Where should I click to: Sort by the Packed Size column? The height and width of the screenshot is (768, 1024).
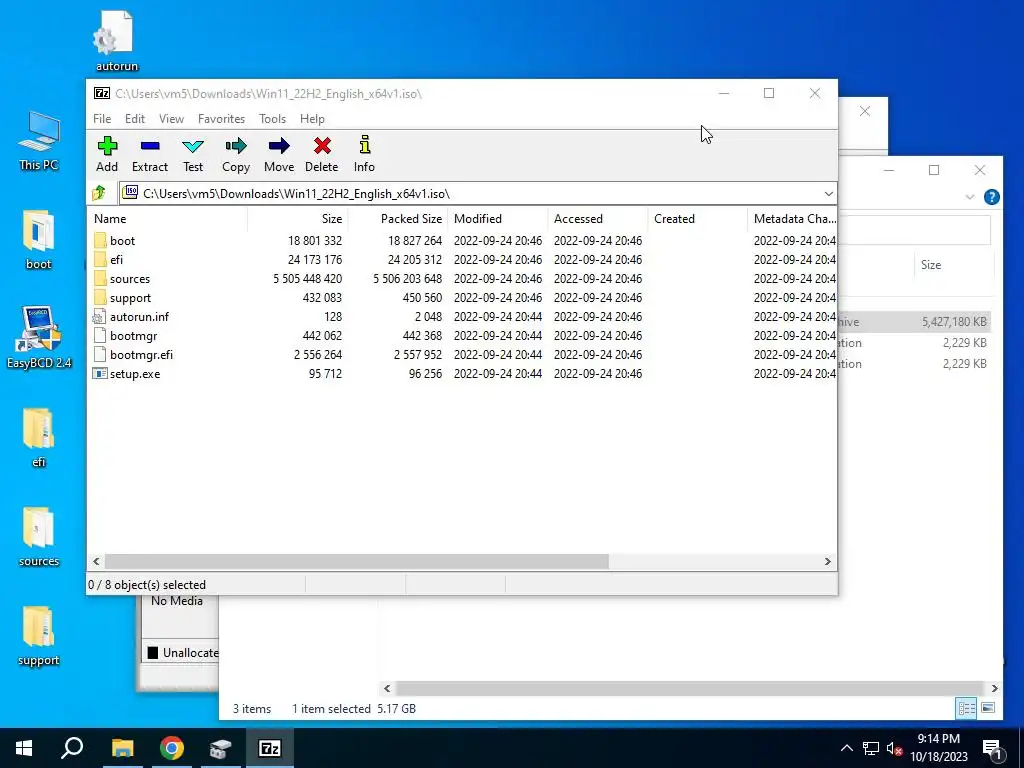click(398, 219)
